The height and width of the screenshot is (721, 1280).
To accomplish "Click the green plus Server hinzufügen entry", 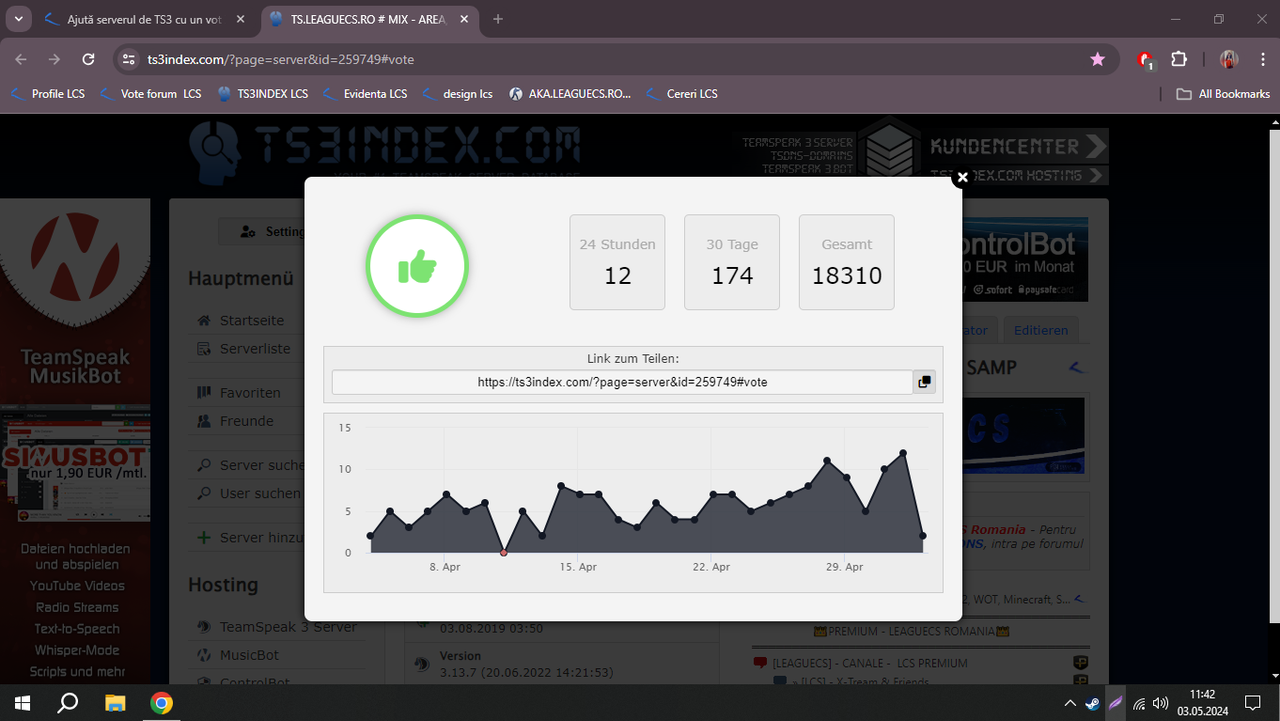I will click(248, 537).
